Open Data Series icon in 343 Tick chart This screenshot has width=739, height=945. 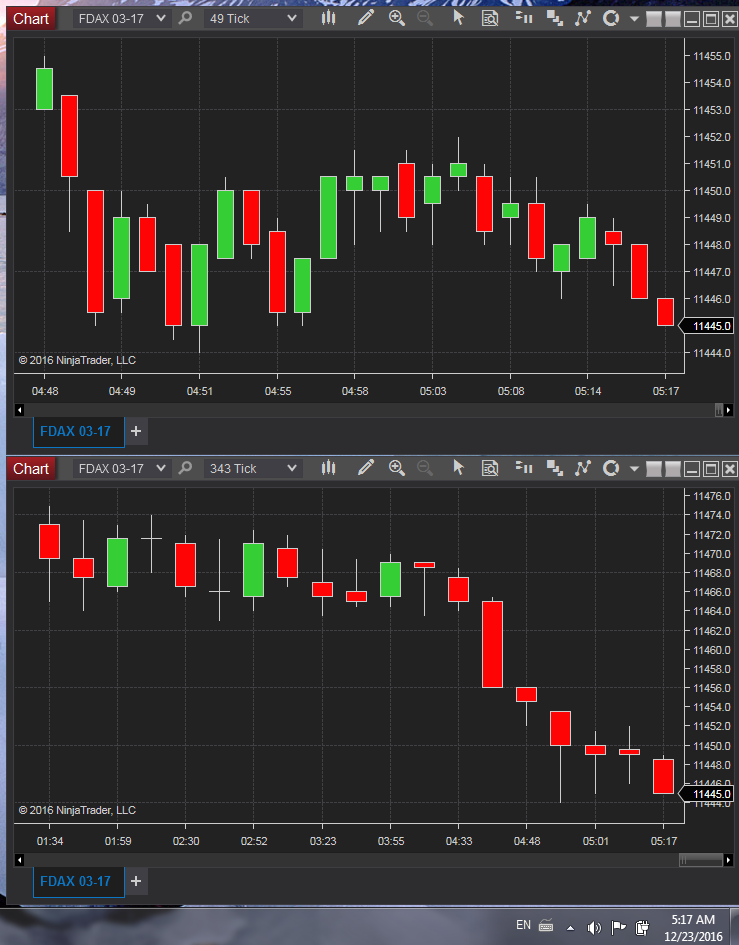[555, 468]
